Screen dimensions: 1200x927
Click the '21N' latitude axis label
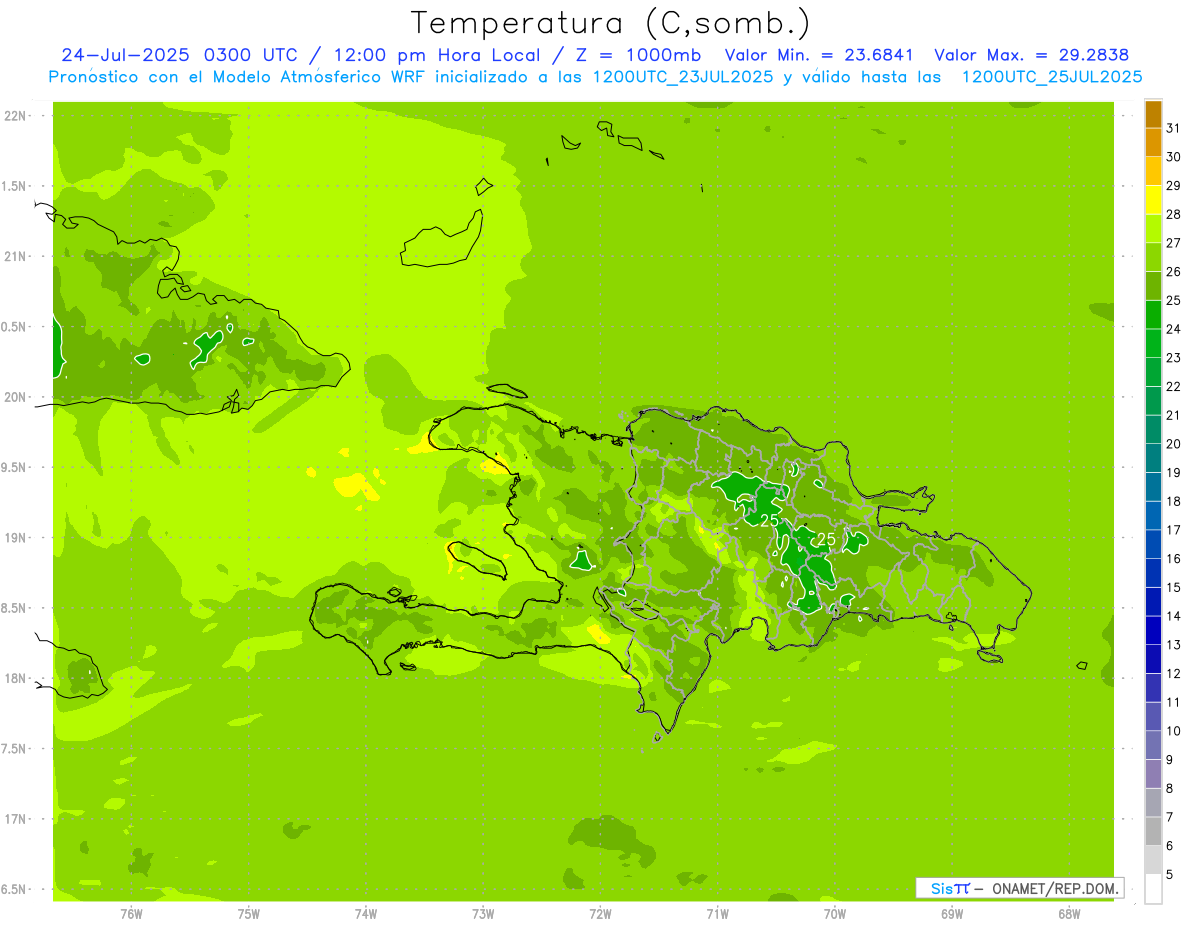[x=17, y=256]
